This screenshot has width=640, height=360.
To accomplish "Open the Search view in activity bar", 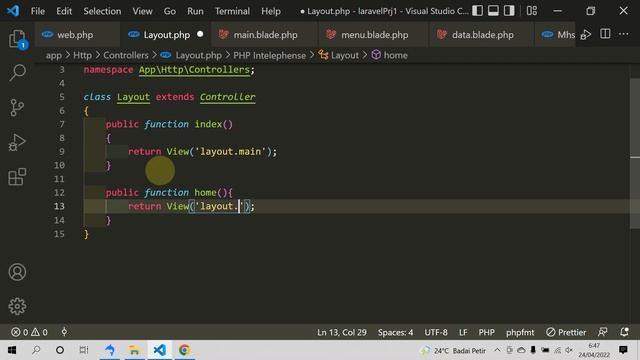I will [17, 73].
